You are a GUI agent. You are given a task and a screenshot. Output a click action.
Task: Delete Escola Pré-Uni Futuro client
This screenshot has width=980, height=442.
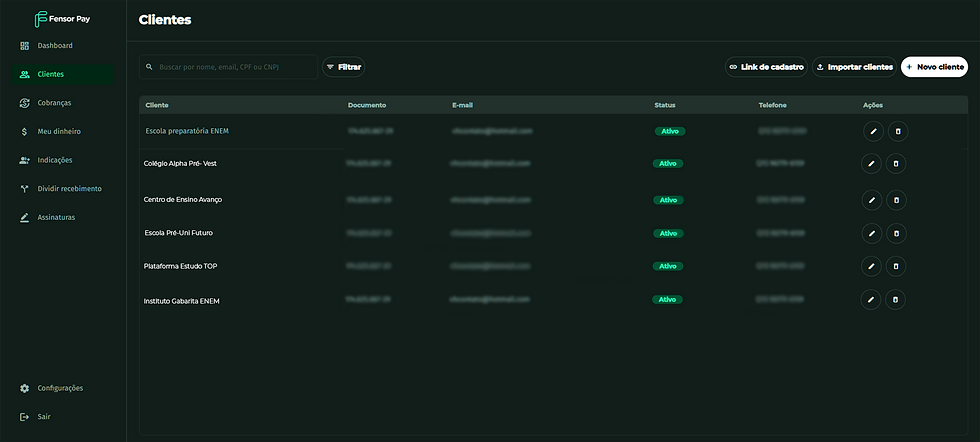click(x=896, y=233)
